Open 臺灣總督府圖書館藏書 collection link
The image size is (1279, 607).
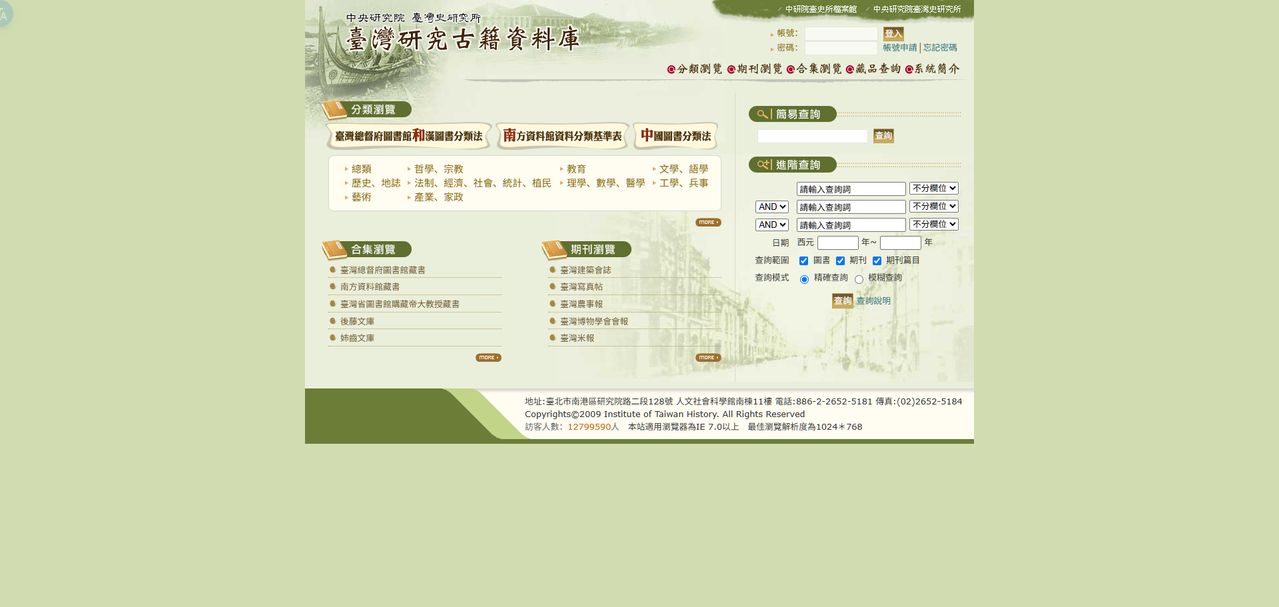pos(383,270)
